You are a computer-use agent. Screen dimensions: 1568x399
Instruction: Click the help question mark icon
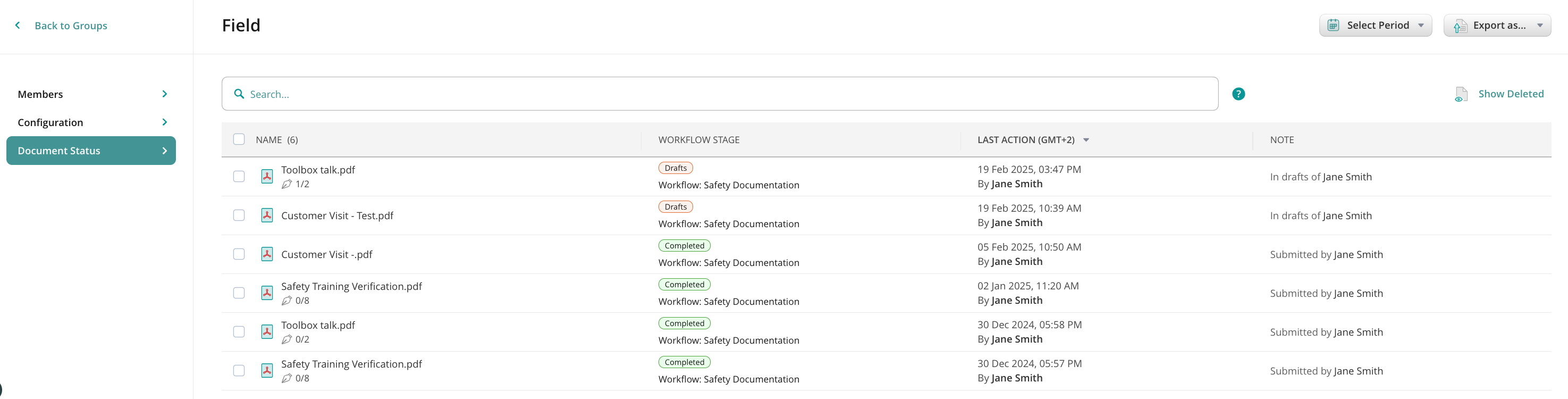point(1238,94)
